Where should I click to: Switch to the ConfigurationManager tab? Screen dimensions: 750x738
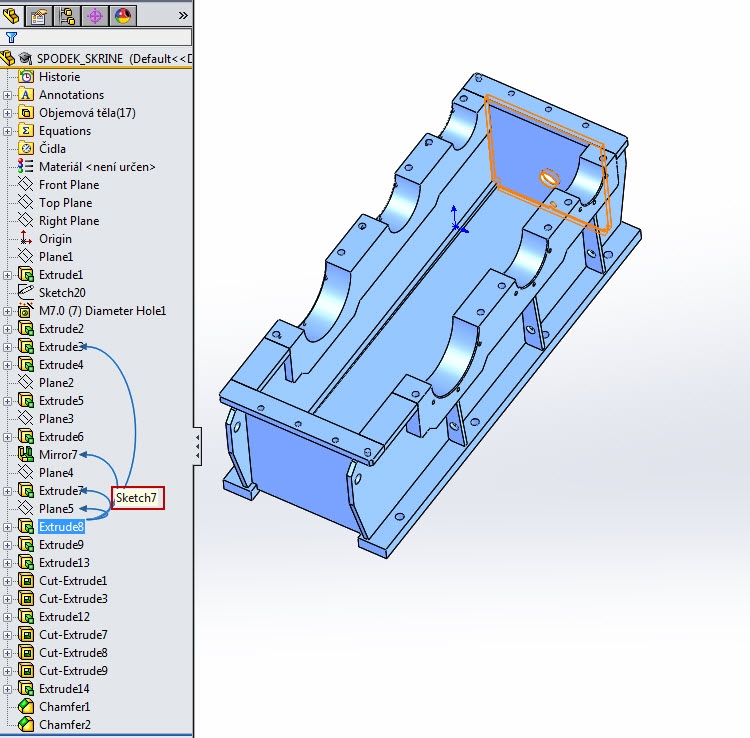click(67, 16)
